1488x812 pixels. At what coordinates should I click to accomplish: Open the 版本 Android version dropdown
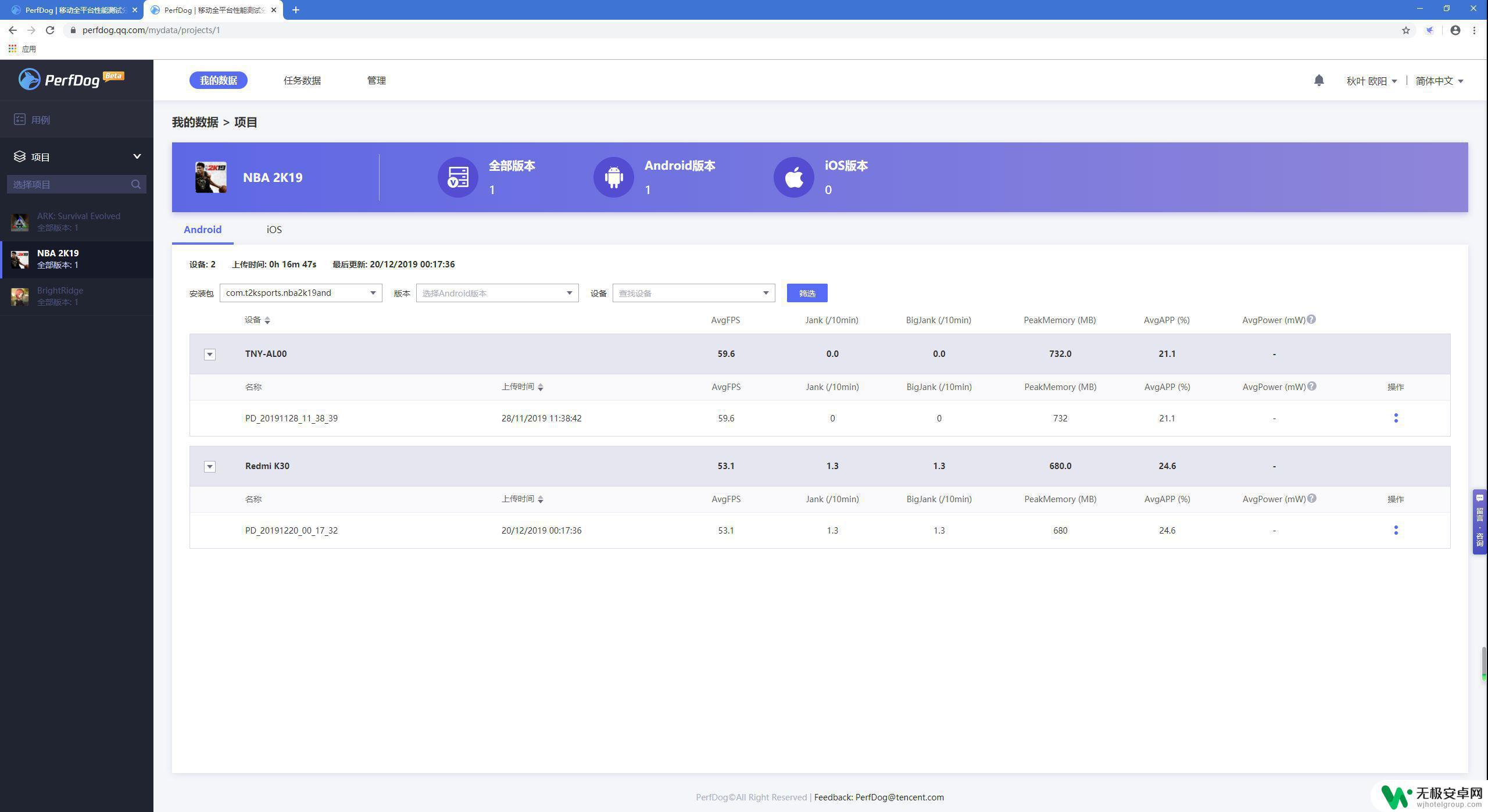point(498,293)
